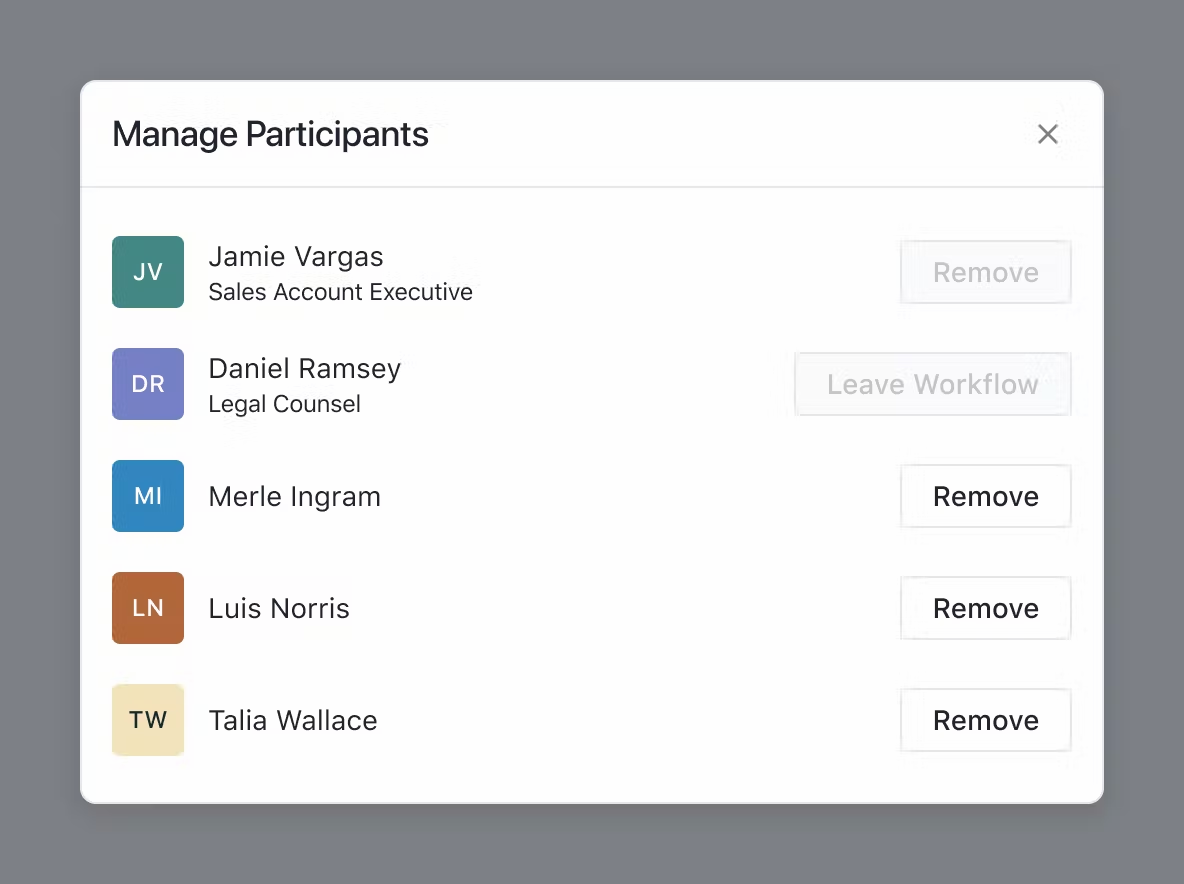Viewport: 1184px width, 884px height.
Task: Click the TW avatar for Talia Wallace
Action: [x=148, y=720]
